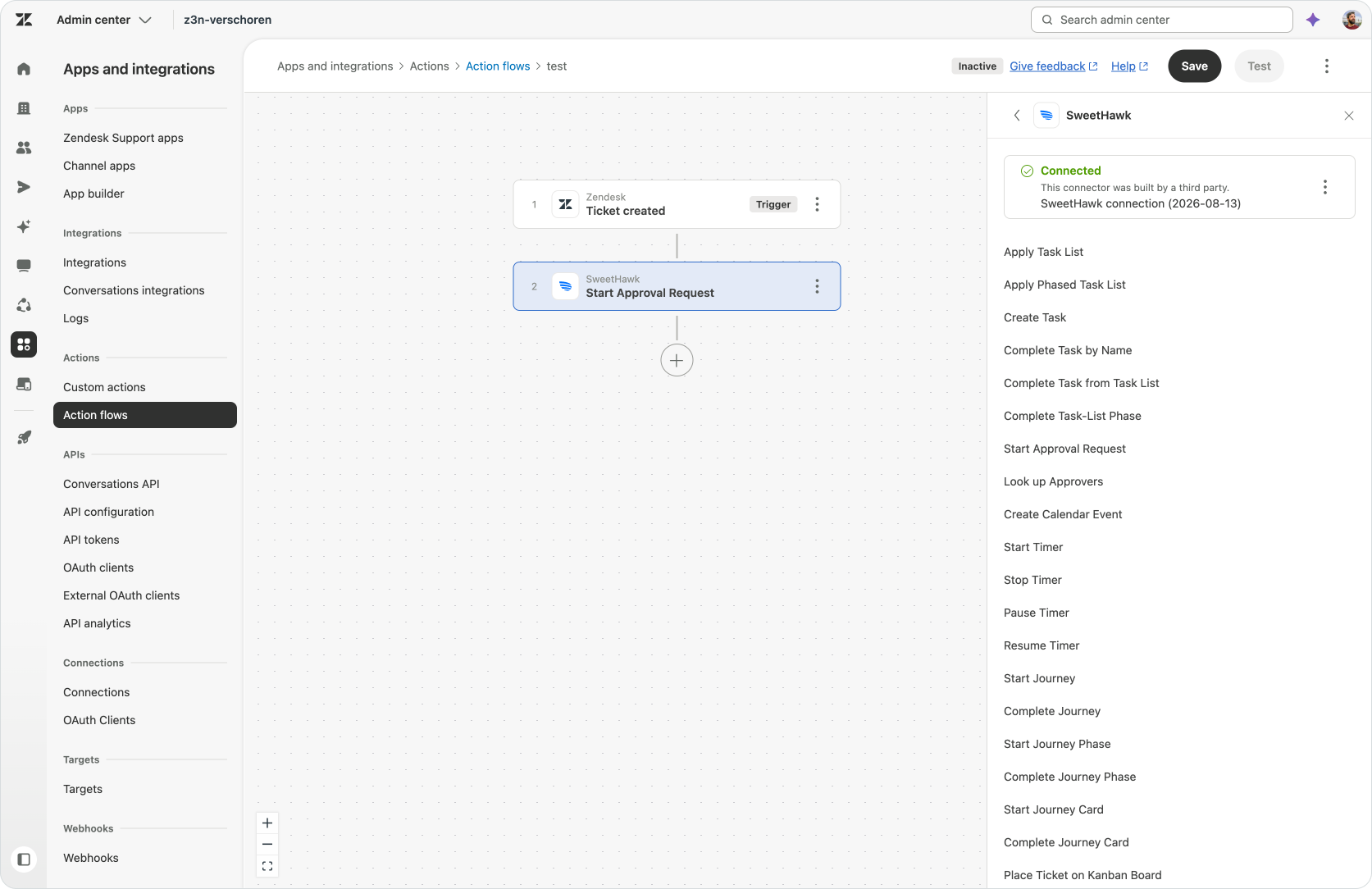Open the AI sparkle icon in left rail
Screen dimensions: 1372x889
coord(24,226)
